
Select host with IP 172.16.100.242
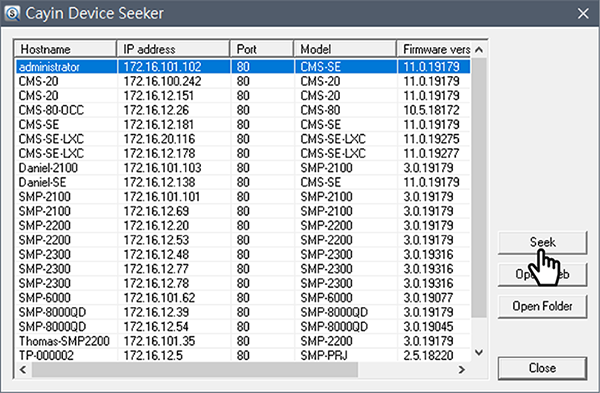point(243,81)
